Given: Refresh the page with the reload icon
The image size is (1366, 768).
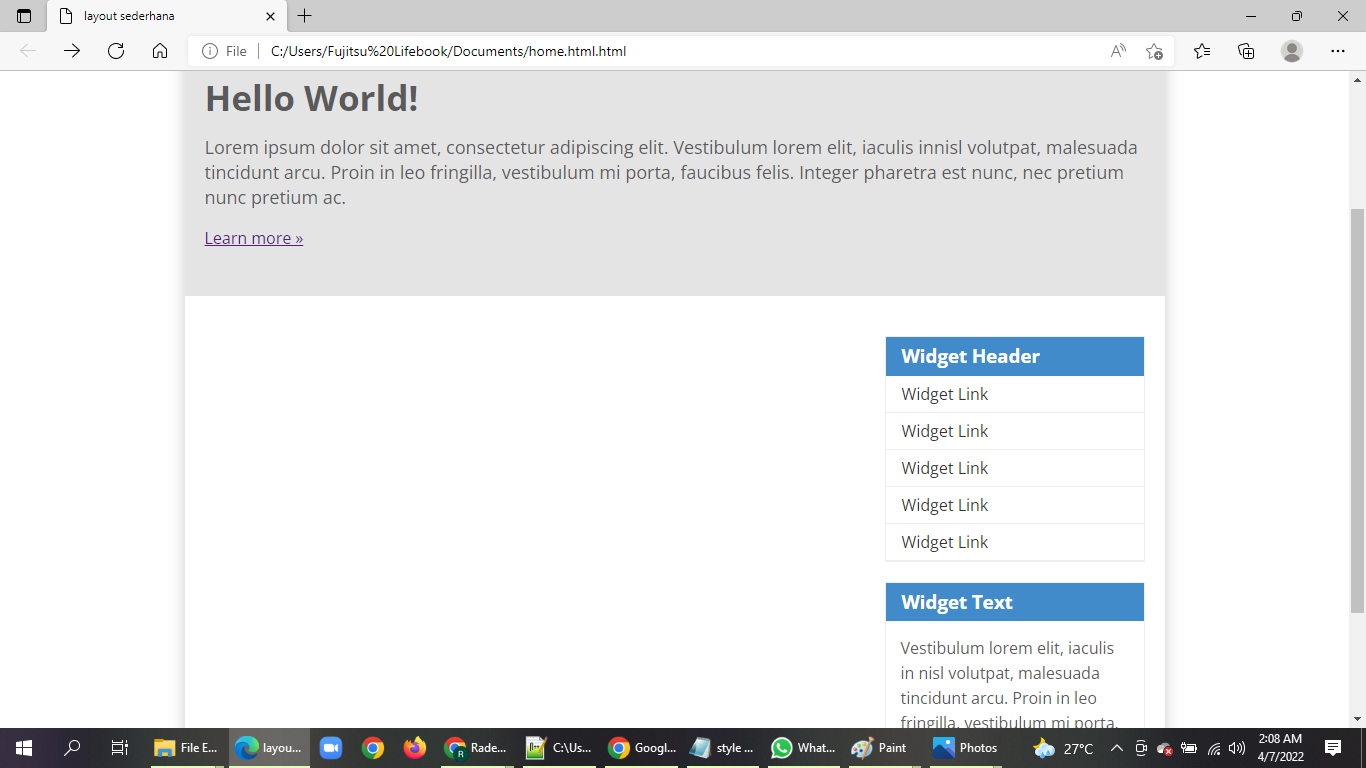Looking at the screenshot, I should (116, 51).
